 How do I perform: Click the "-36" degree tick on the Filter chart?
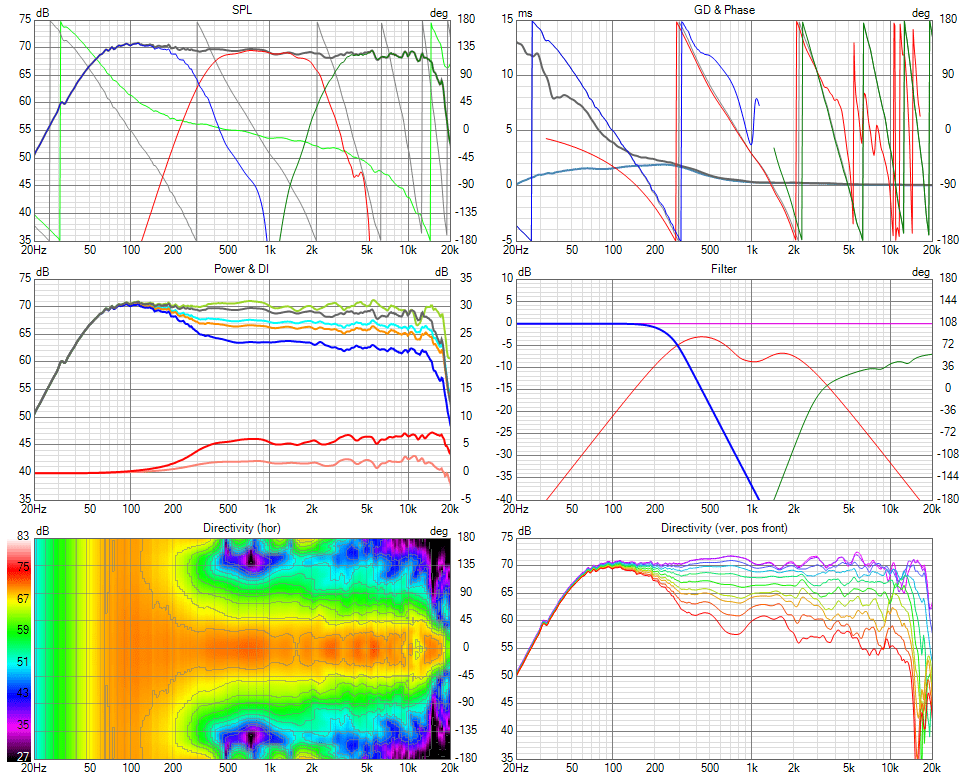pos(949,410)
